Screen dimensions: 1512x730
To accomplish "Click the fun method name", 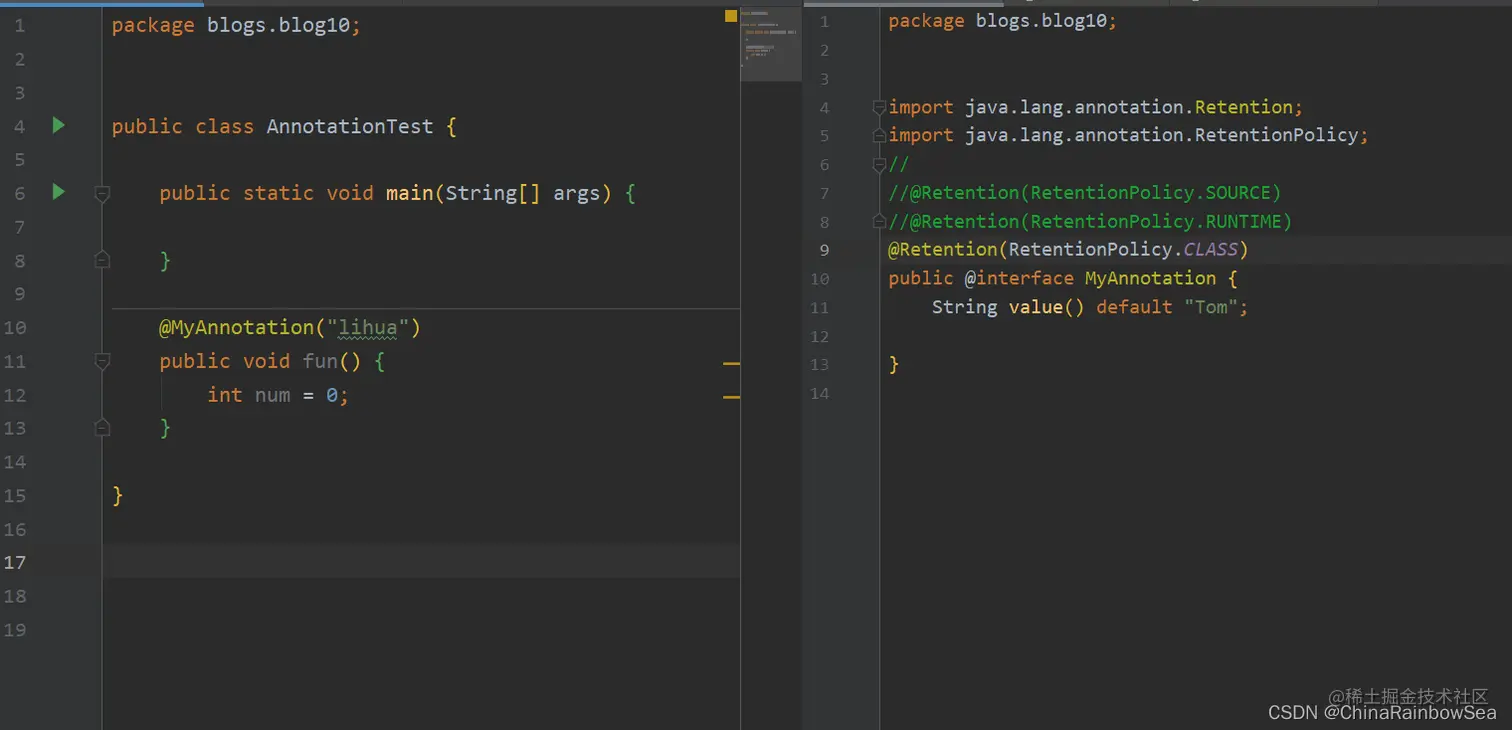I will point(320,361).
